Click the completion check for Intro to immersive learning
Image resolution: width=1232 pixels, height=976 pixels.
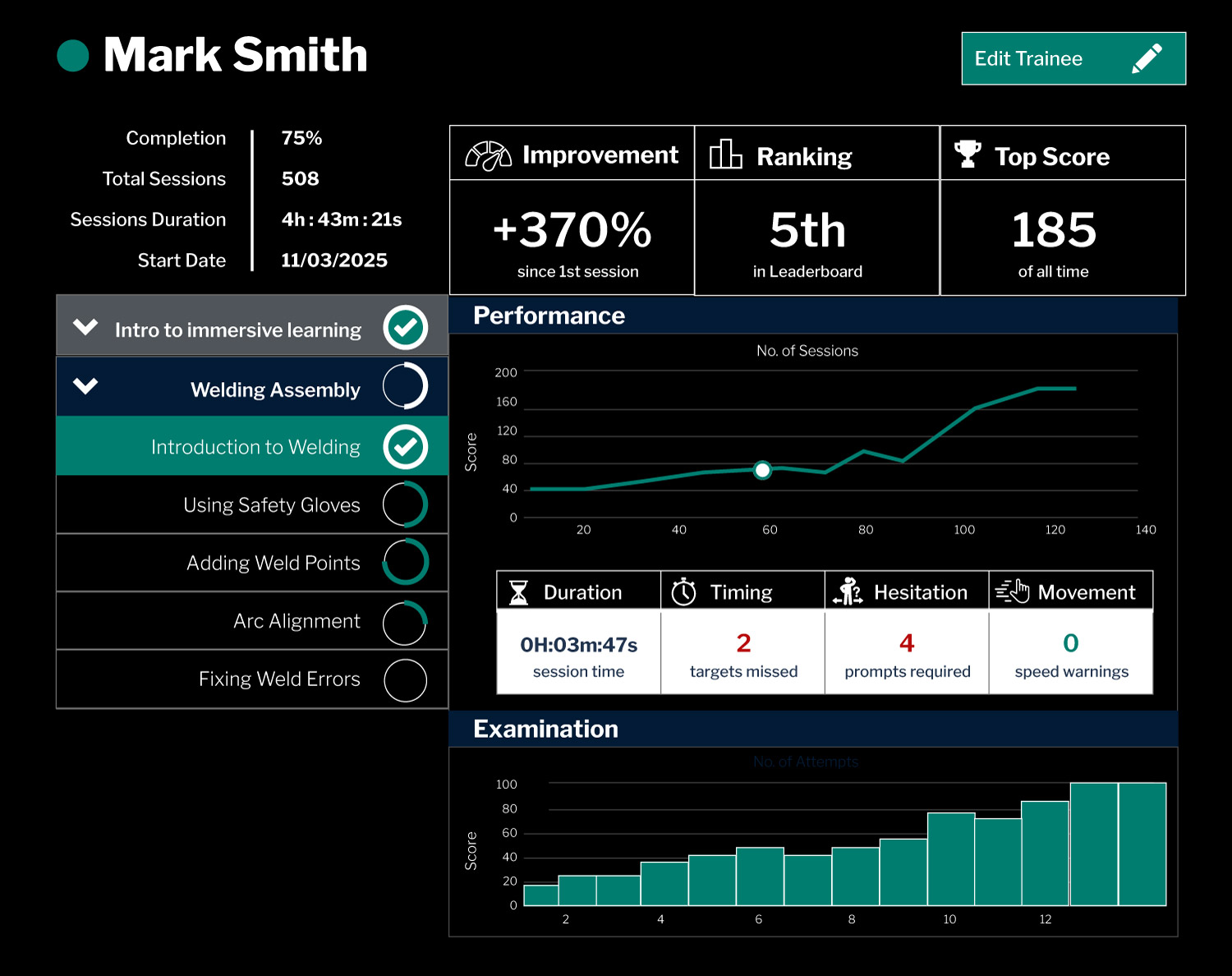[x=405, y=327]
